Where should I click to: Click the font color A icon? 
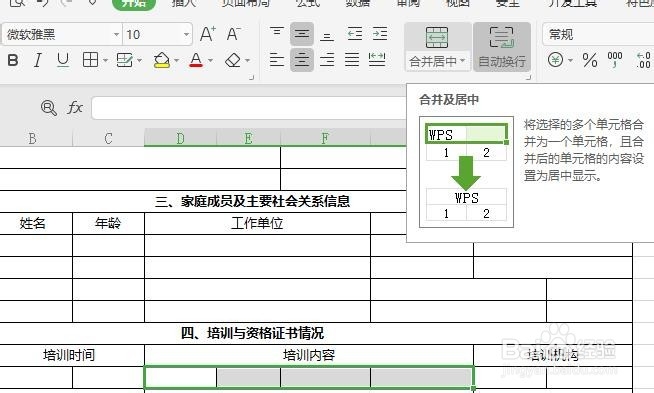point(196,60)
